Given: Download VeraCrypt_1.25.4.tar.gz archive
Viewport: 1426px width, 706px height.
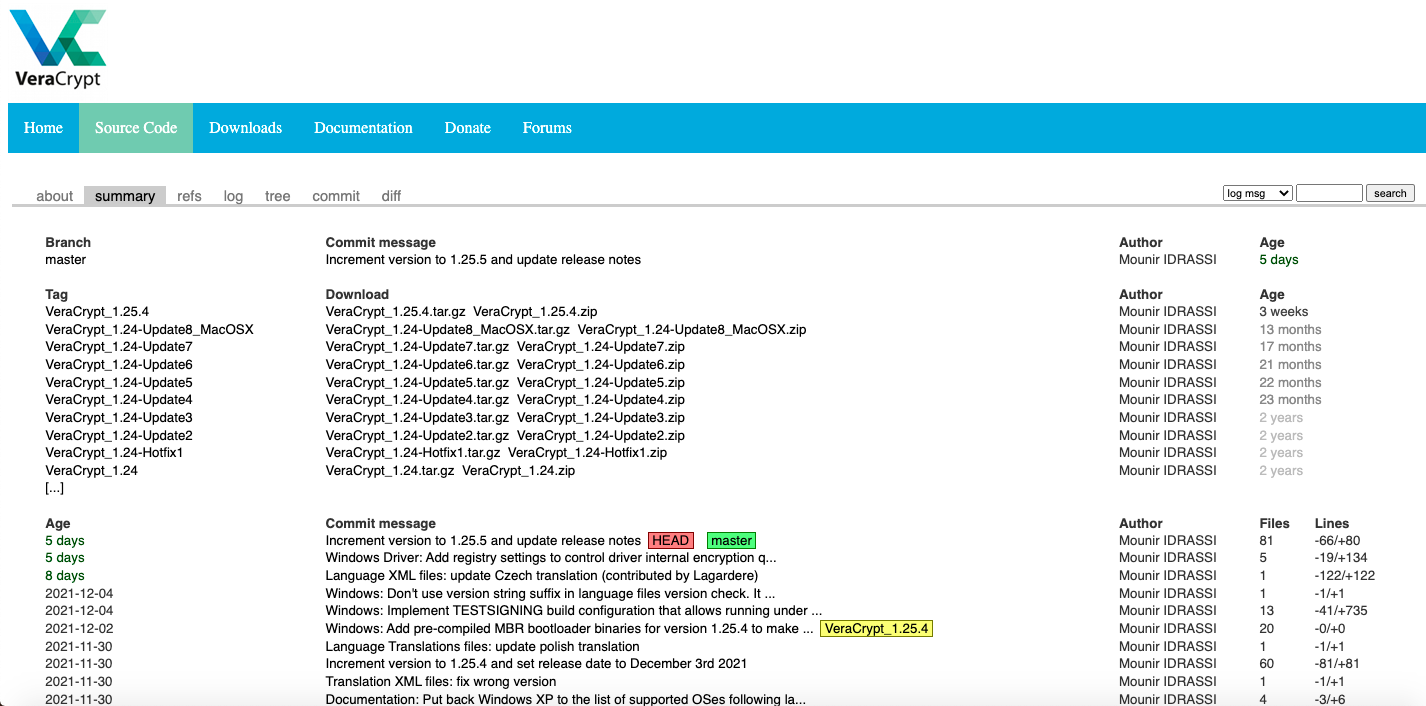Looking at the screenshot, I should coord(395,312).
